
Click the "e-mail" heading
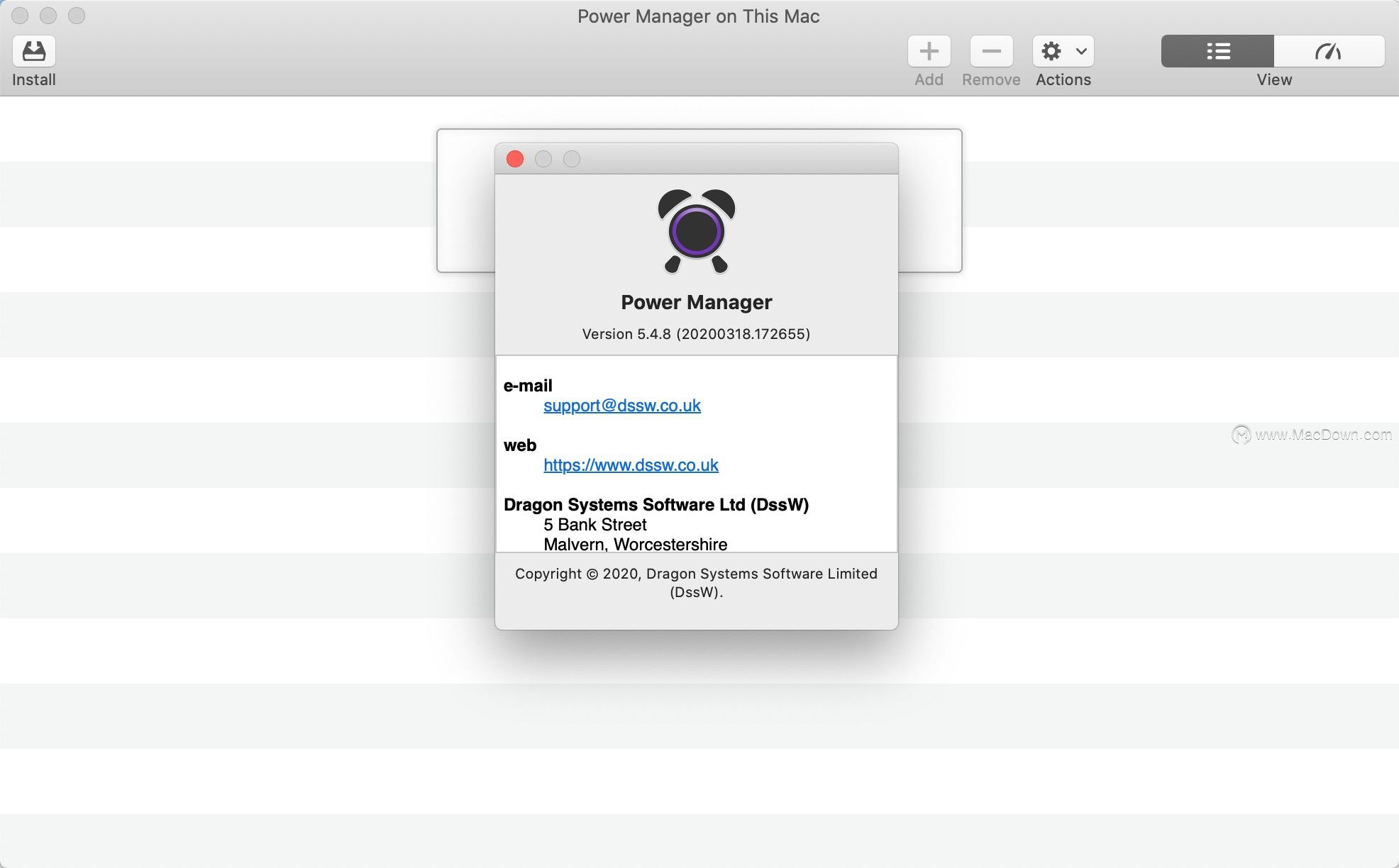pyautogui.click(x=528, y=386)
